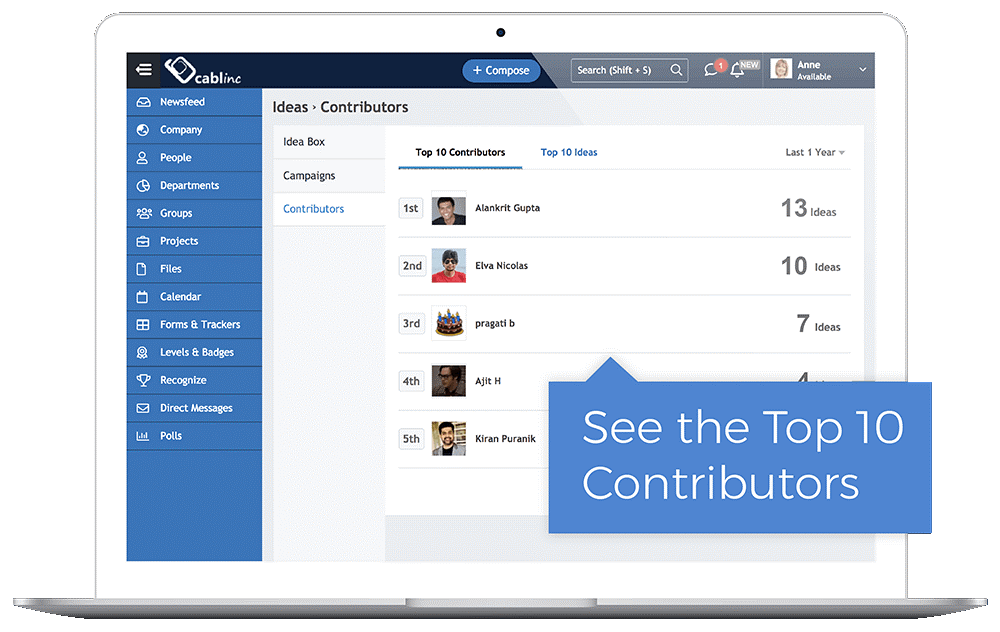Screen dimensions: 1000x632
Task: Open the Newsfeed inbox icon
Action: click(143, 102)
